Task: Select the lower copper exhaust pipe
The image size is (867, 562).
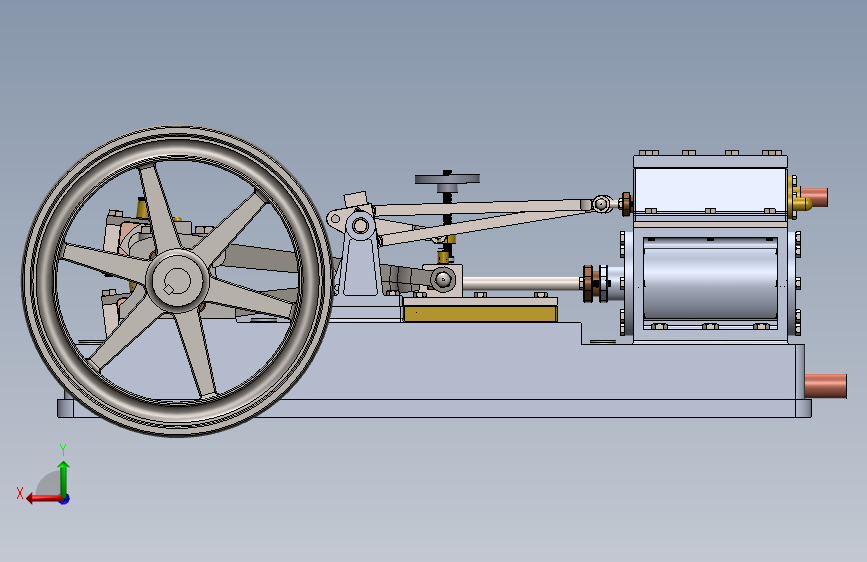Action: pos(826,386)
